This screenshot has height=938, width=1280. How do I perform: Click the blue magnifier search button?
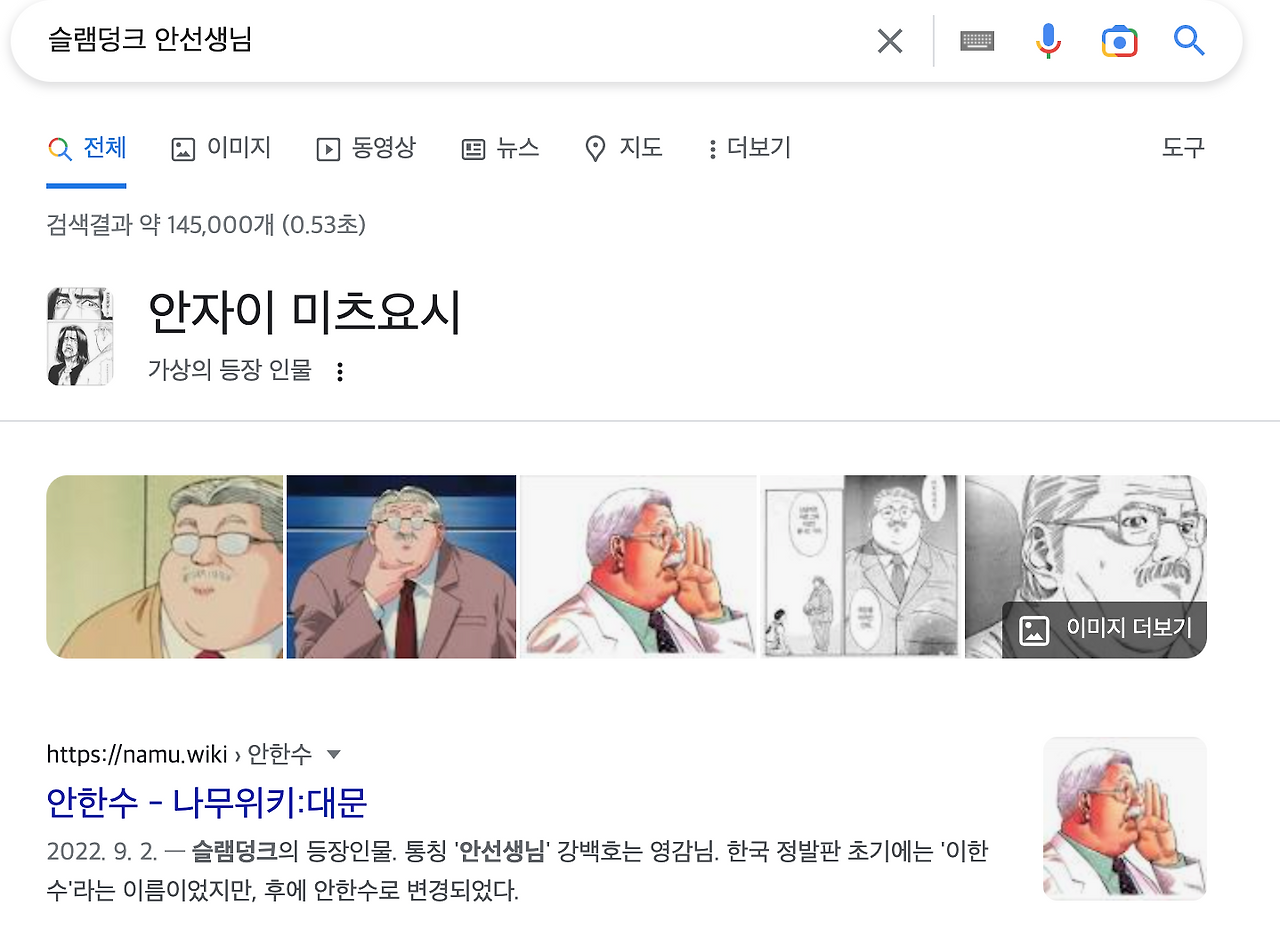point(1189,41)
